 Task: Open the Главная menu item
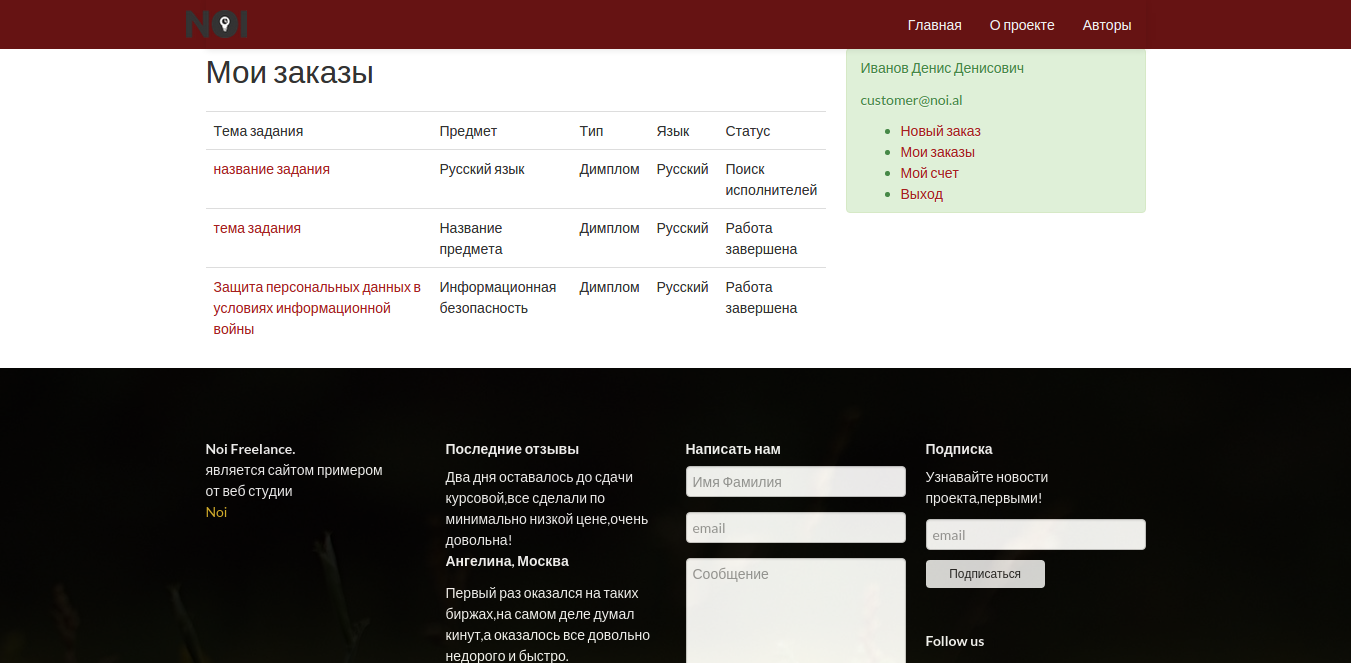pos(934,25)
